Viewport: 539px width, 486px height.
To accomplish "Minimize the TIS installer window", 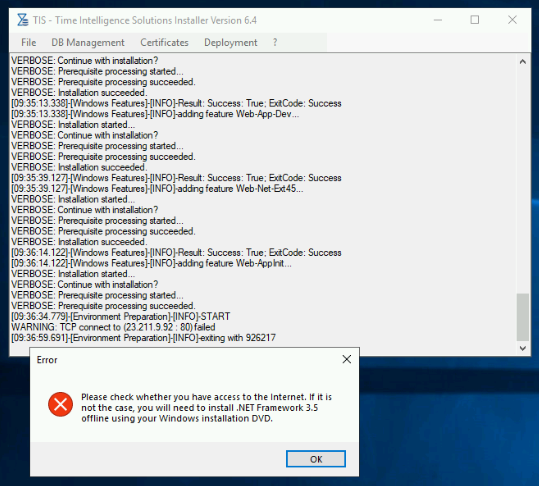I will pos(438,20).
